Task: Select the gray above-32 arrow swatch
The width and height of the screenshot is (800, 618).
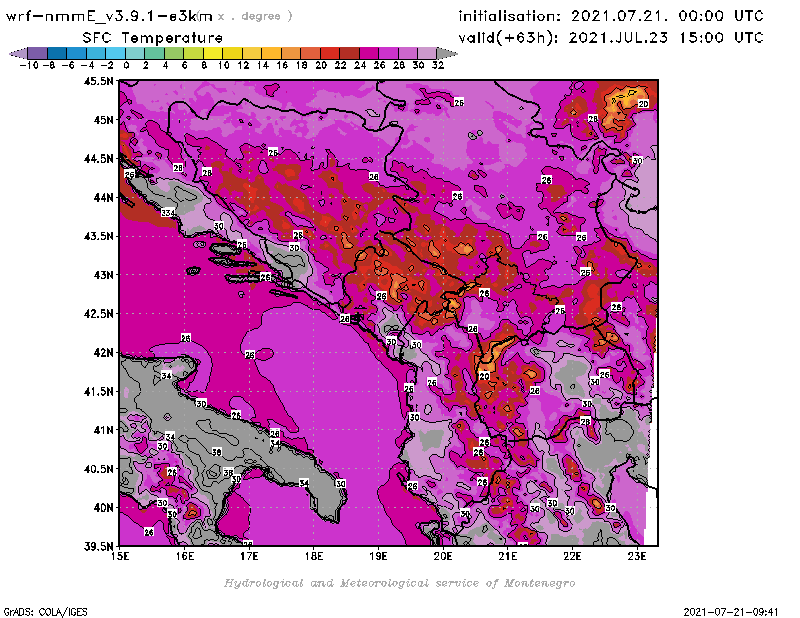Action: tap(447, 53)
